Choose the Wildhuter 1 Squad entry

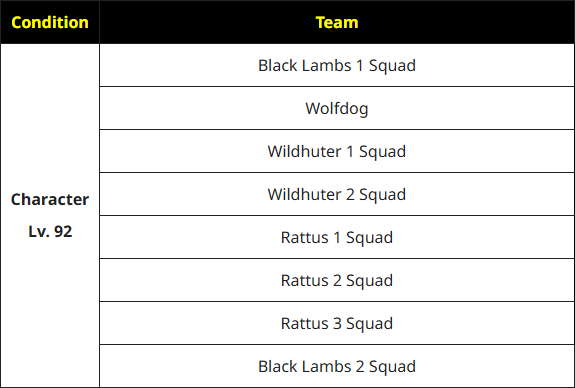coord(337,151)
